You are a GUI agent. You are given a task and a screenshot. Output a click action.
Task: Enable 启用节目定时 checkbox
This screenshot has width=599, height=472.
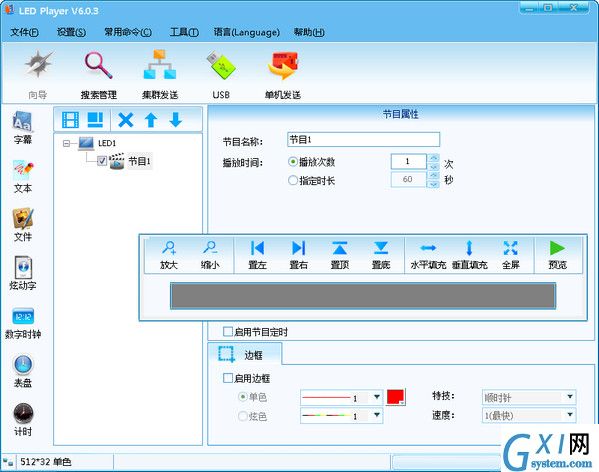228,331
